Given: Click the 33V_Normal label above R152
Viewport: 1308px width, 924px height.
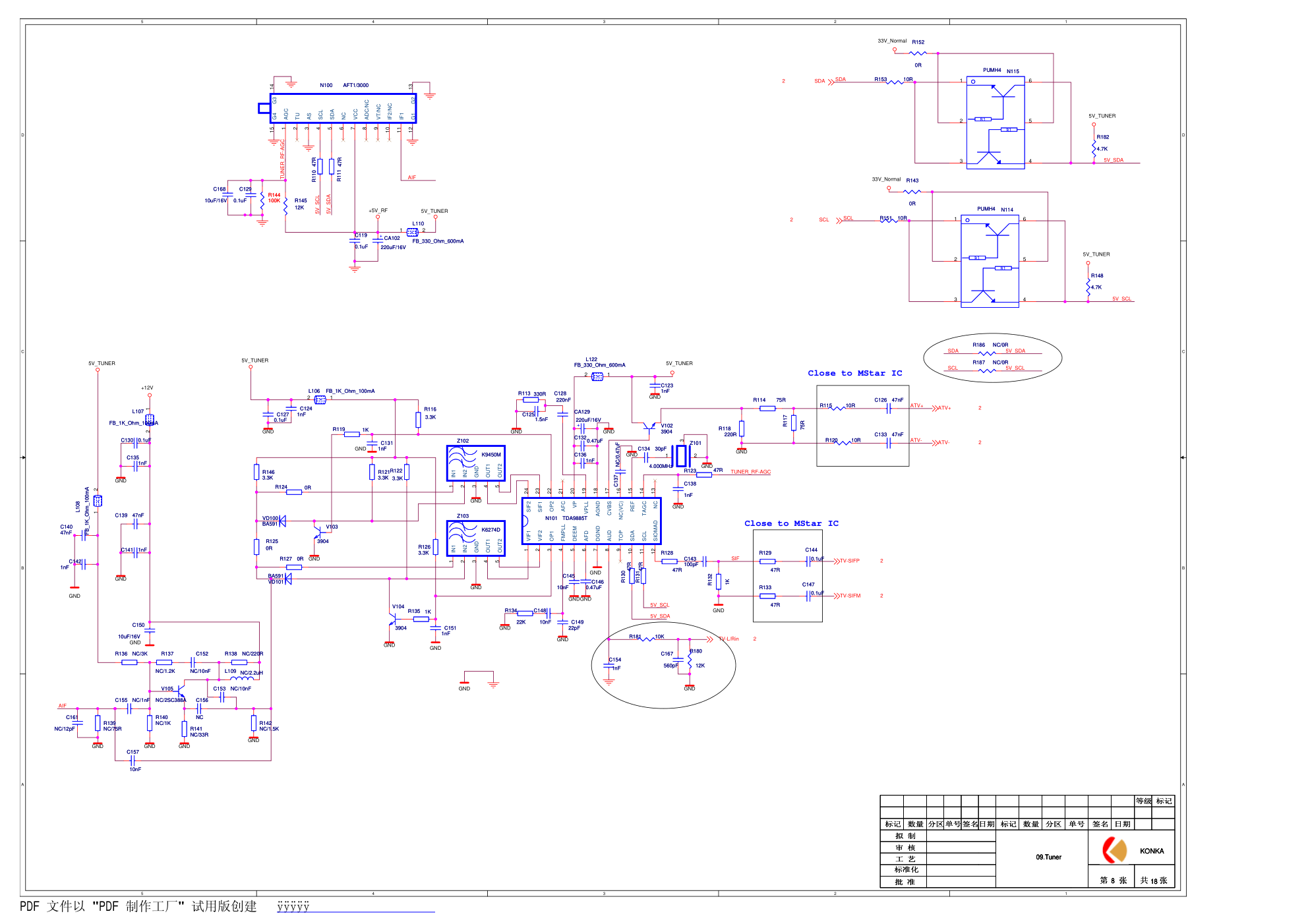Looking at the screenshot, I should [x=892, y=41].
